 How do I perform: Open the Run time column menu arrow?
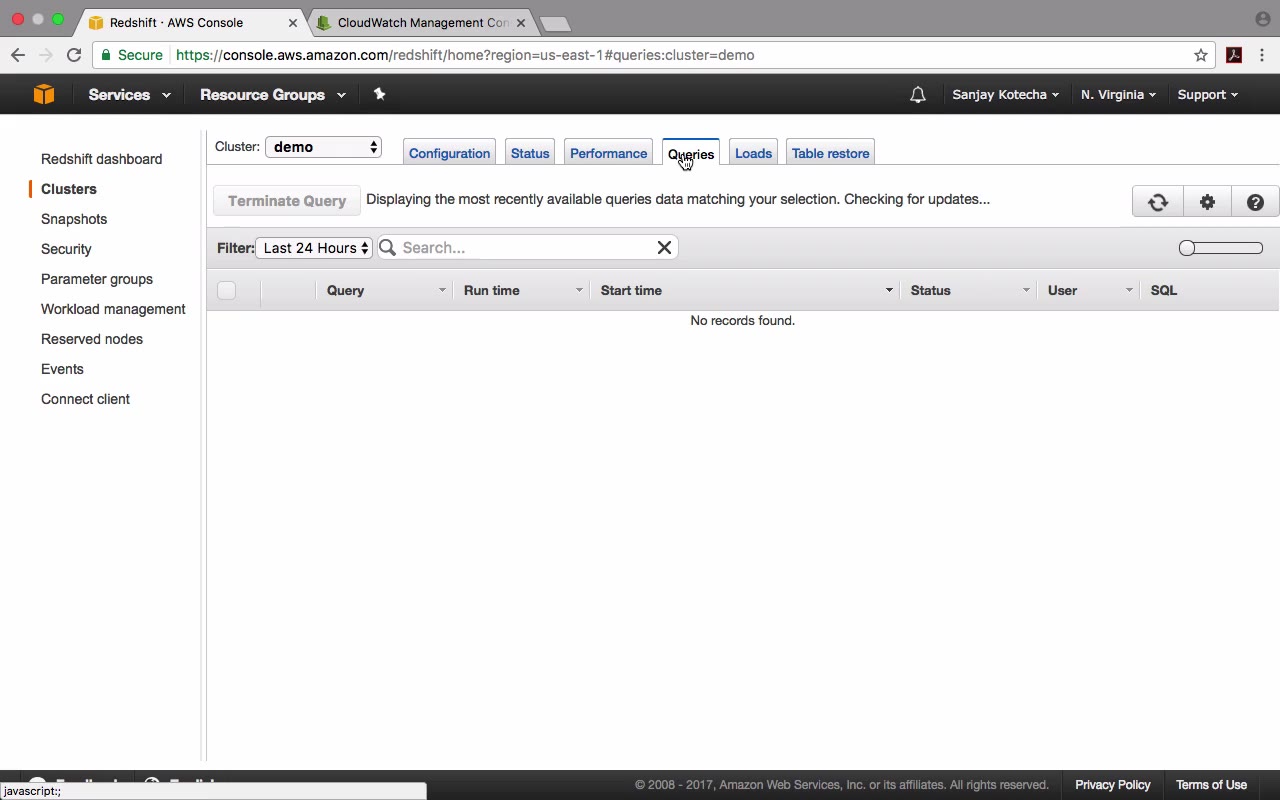579,290
